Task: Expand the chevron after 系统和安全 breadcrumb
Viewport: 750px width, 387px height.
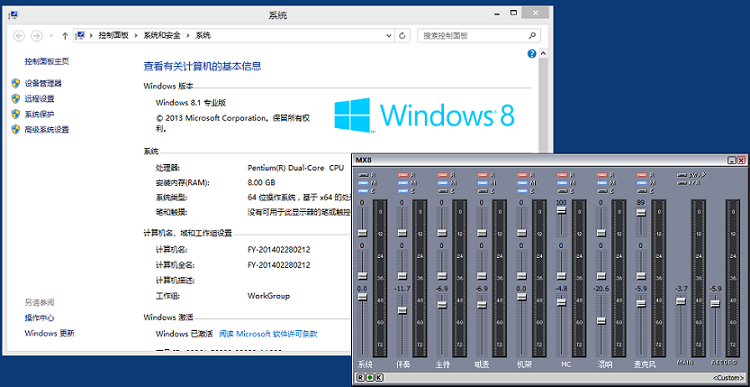Action: tap(188, 35)
